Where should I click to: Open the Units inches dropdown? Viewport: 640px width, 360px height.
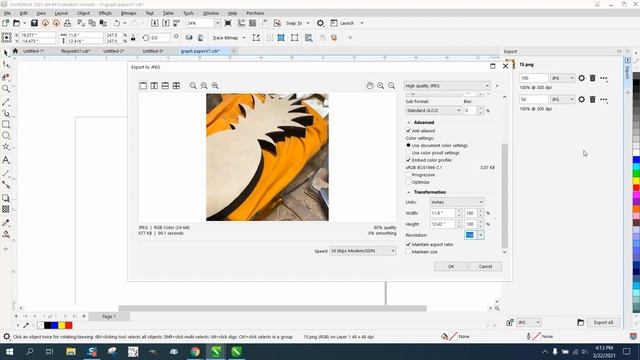coord(457,202)
